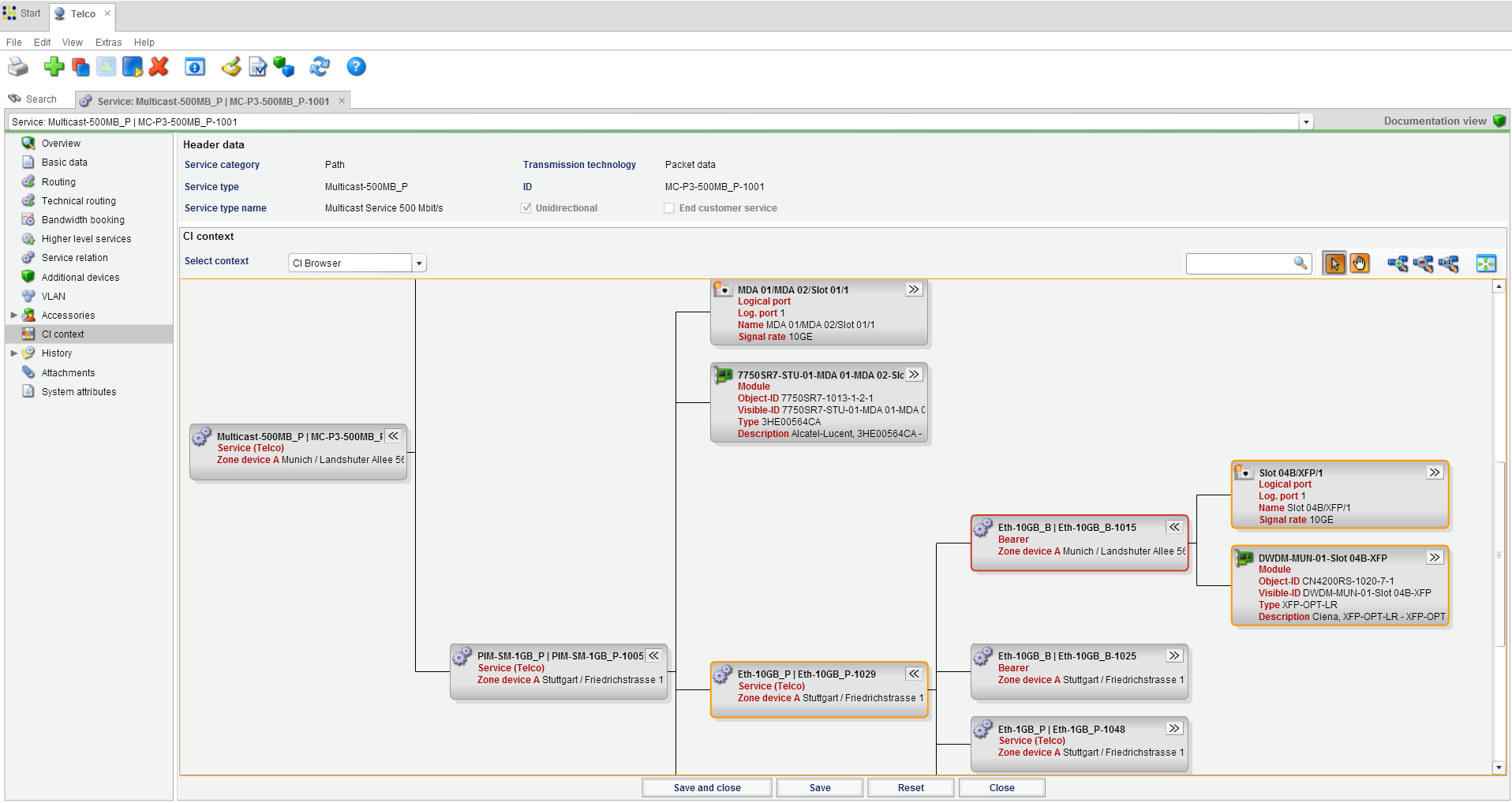
Task: Click the Save and close button
Action: click(706, 788)
